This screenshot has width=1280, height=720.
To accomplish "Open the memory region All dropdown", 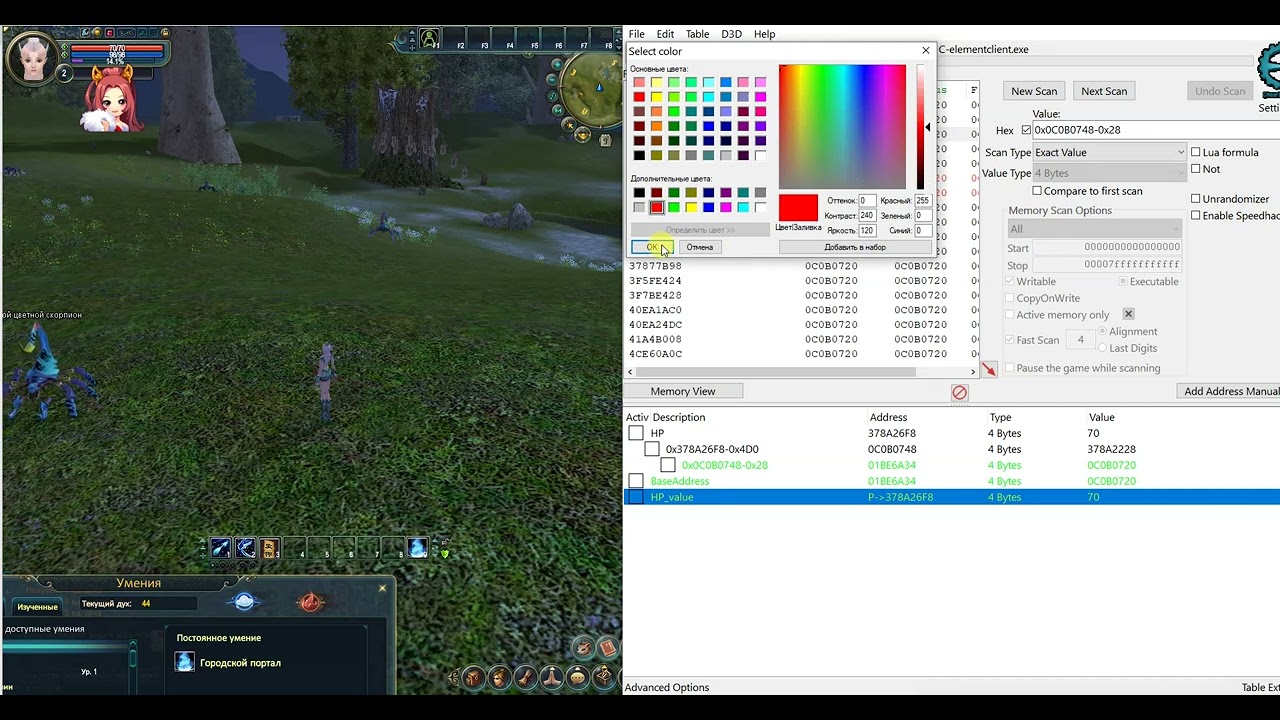I will [1095, 229].
